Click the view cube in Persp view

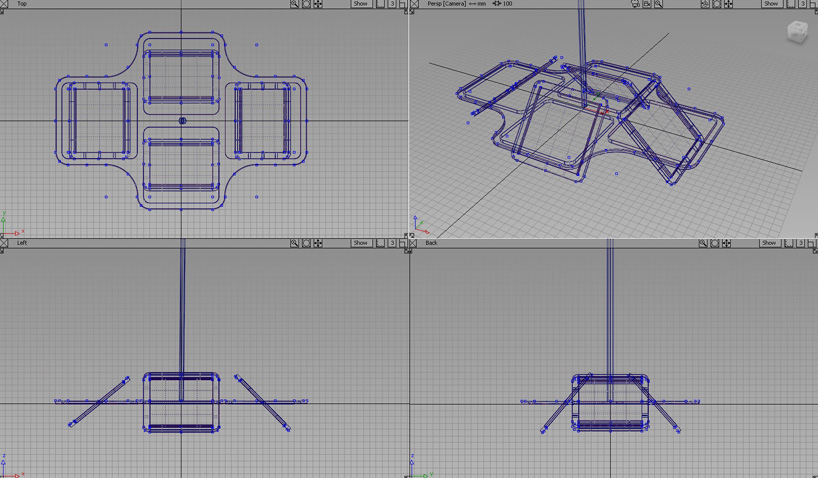(797, 31)
